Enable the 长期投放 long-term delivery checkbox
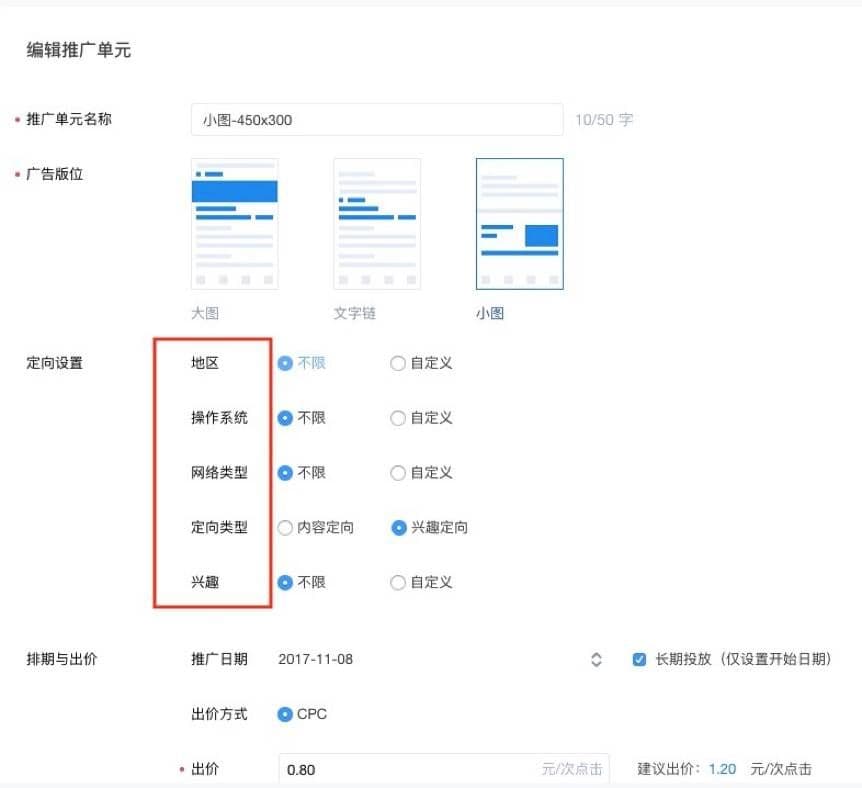 point(639,659)
